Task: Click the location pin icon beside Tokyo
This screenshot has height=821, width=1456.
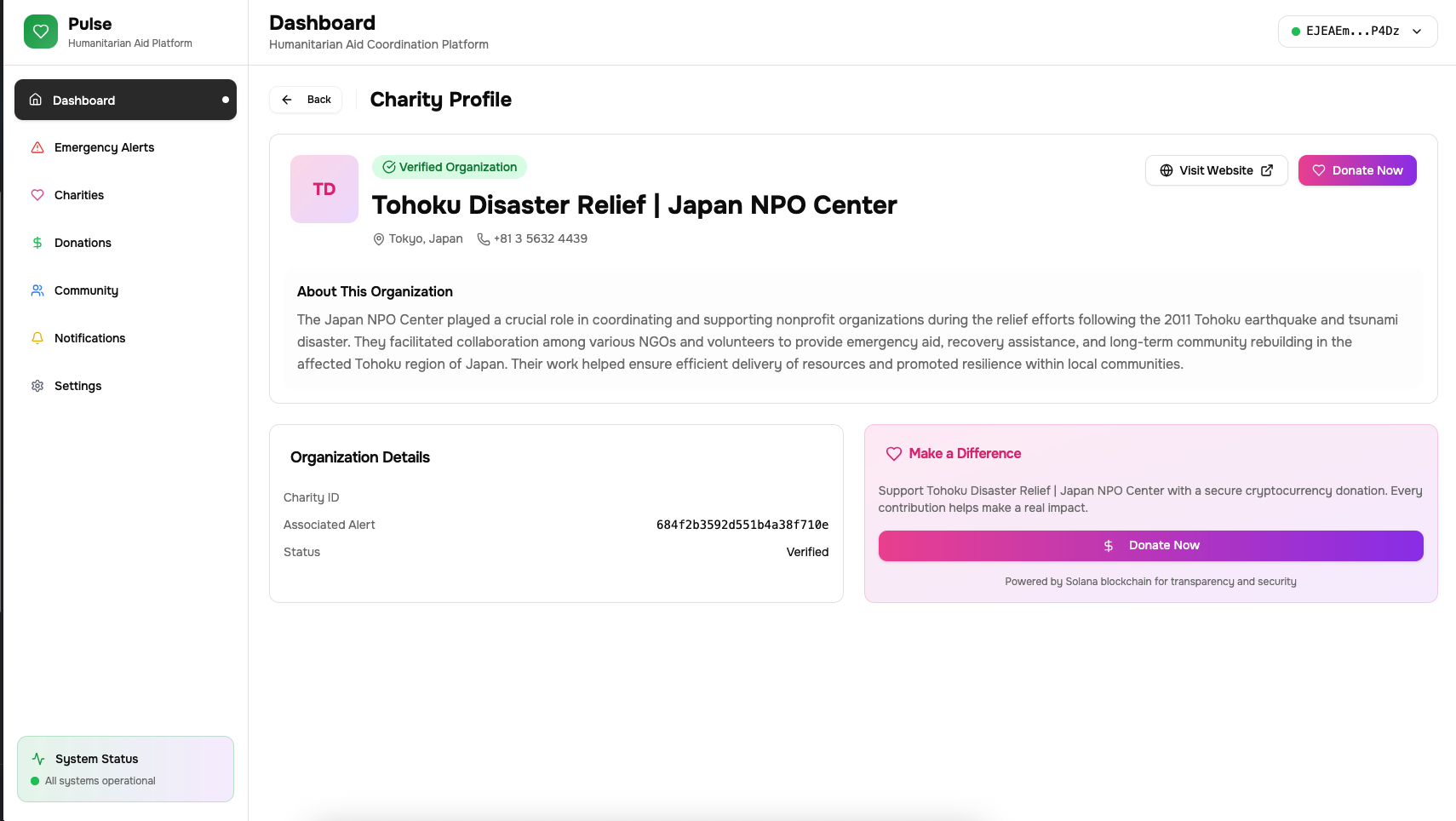Action: click(x=379, y=239)
